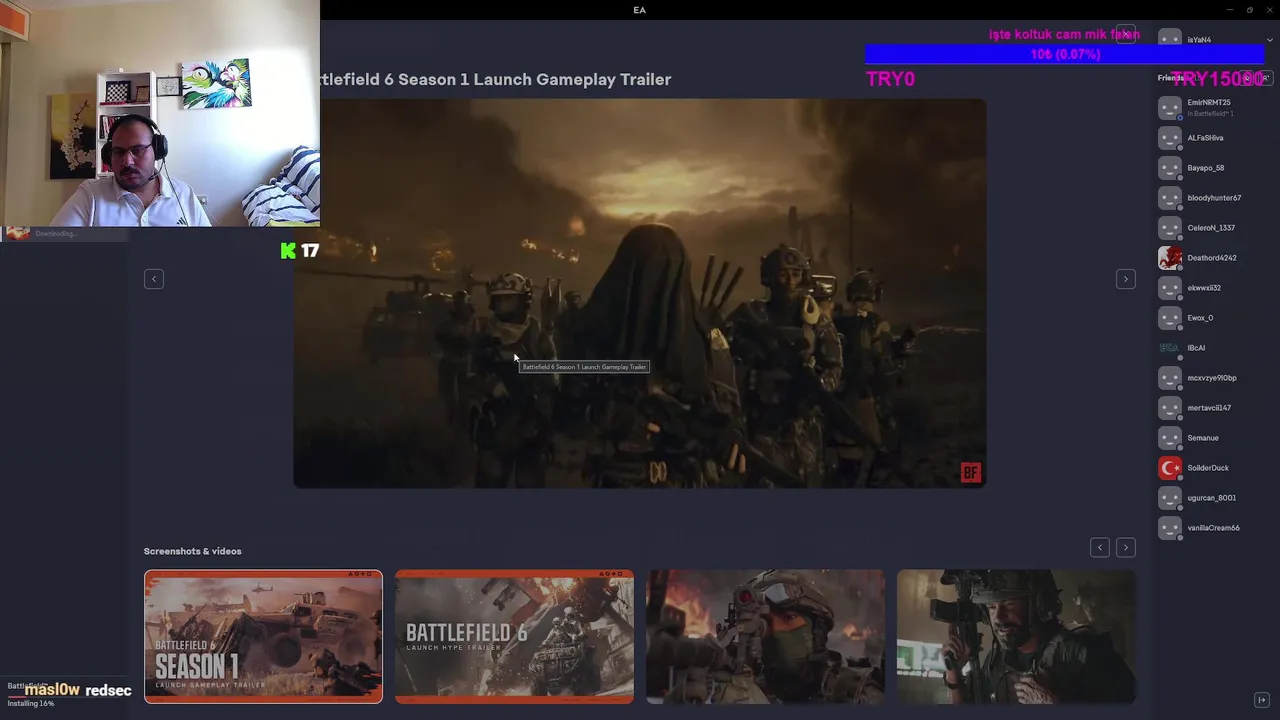Open friend name SoliderDuck

[1208, 468]
